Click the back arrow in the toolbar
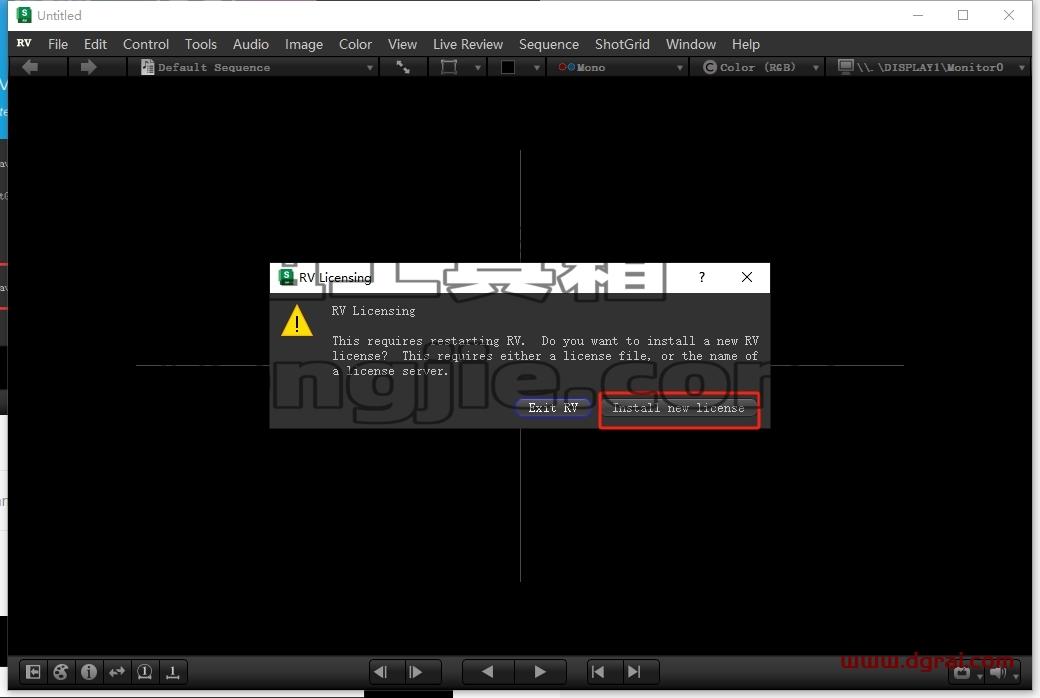This screenshot has height=698, width=1040. pos(31,67)
